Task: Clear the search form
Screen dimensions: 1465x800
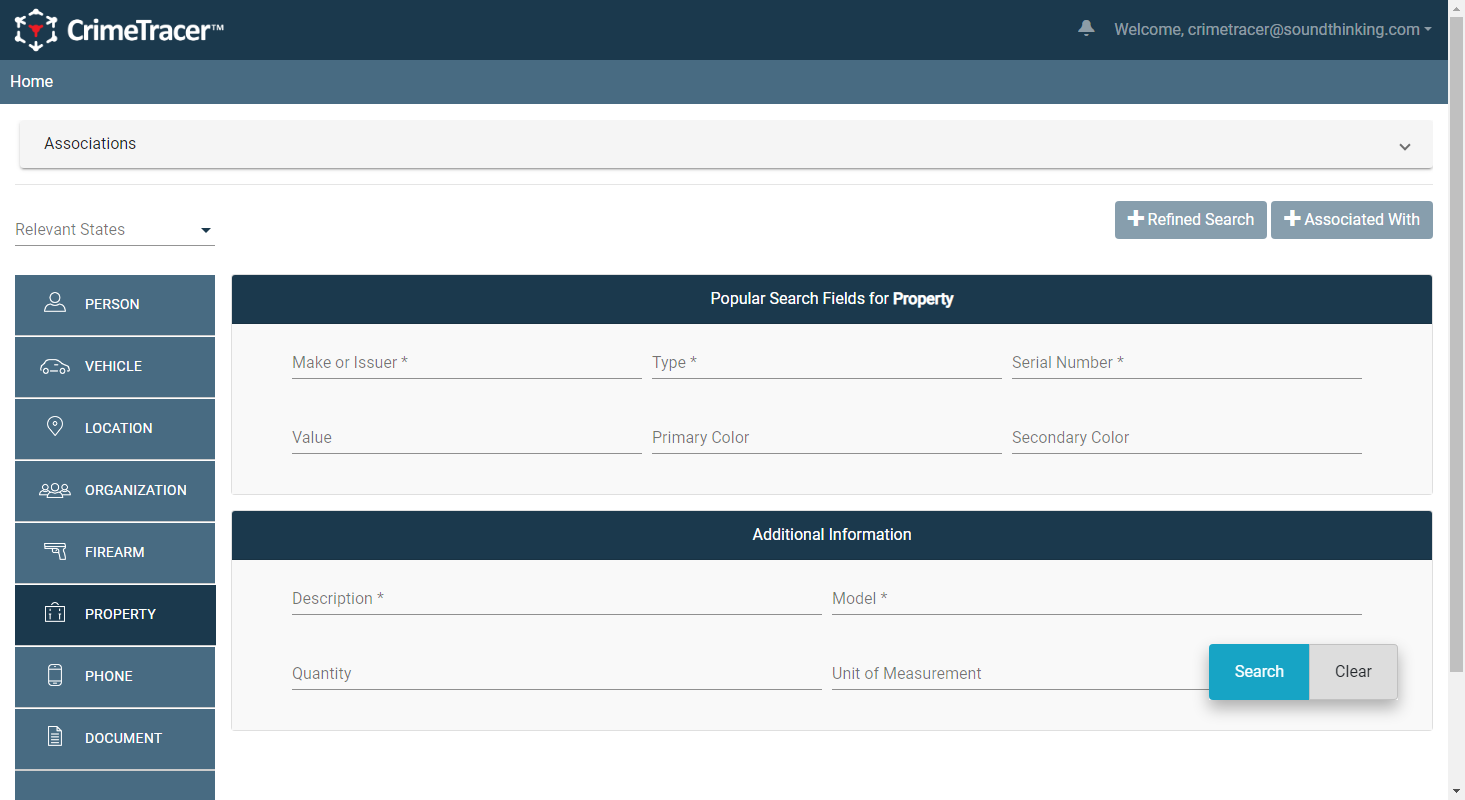Action: [x=1353, y=672]
